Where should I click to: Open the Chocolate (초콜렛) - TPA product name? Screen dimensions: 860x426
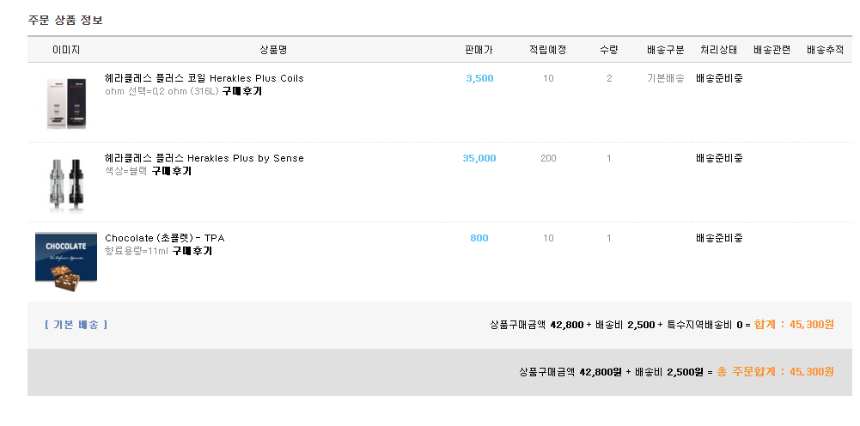tap(165, 238)
